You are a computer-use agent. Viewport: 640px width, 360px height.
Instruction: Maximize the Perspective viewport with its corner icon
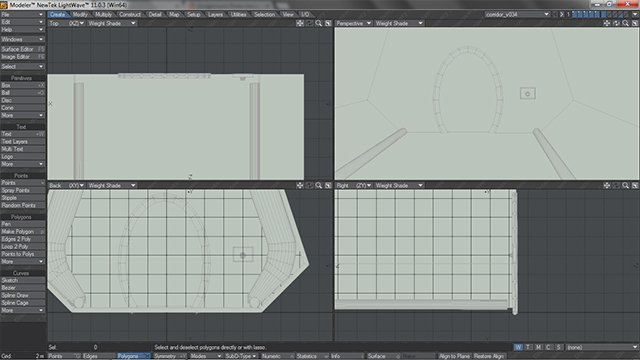click(635, 23)
